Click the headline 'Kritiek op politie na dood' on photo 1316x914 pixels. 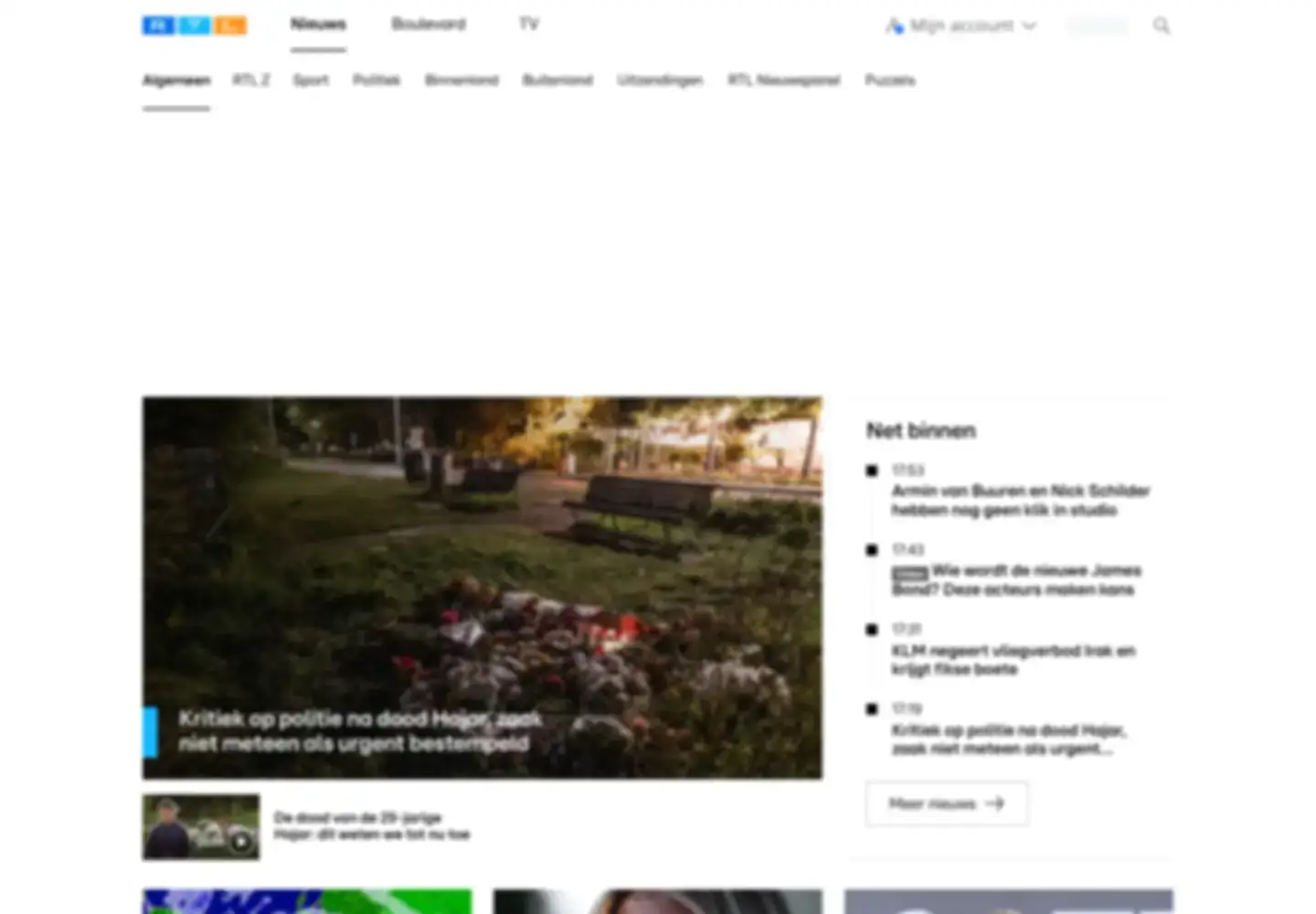[x=360, y=731]
